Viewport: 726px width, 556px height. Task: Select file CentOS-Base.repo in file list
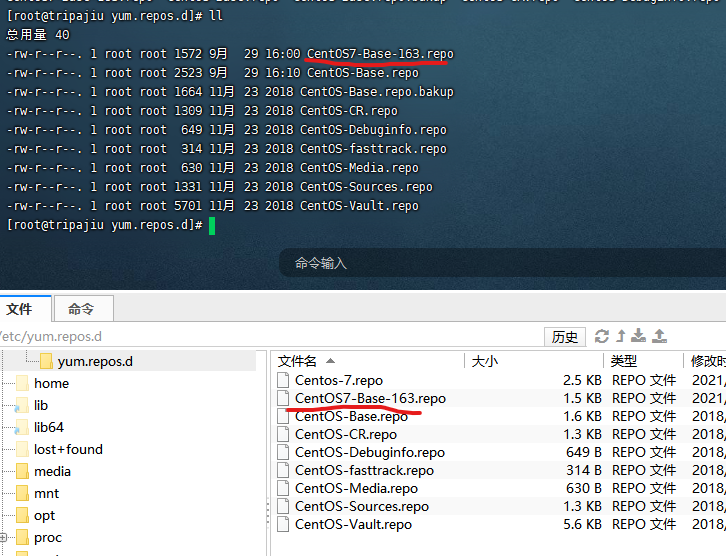pyautogui.click(x=351, y=417)
